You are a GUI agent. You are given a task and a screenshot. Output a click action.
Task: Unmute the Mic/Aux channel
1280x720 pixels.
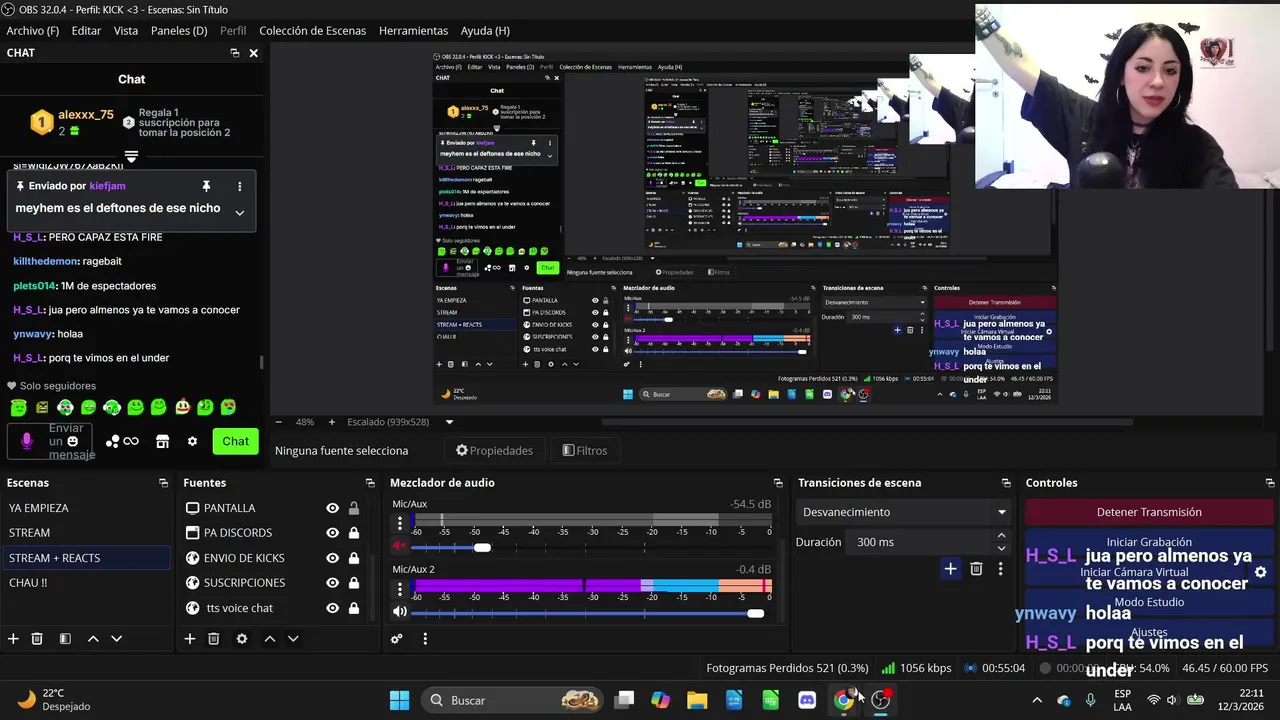(400, 546)
